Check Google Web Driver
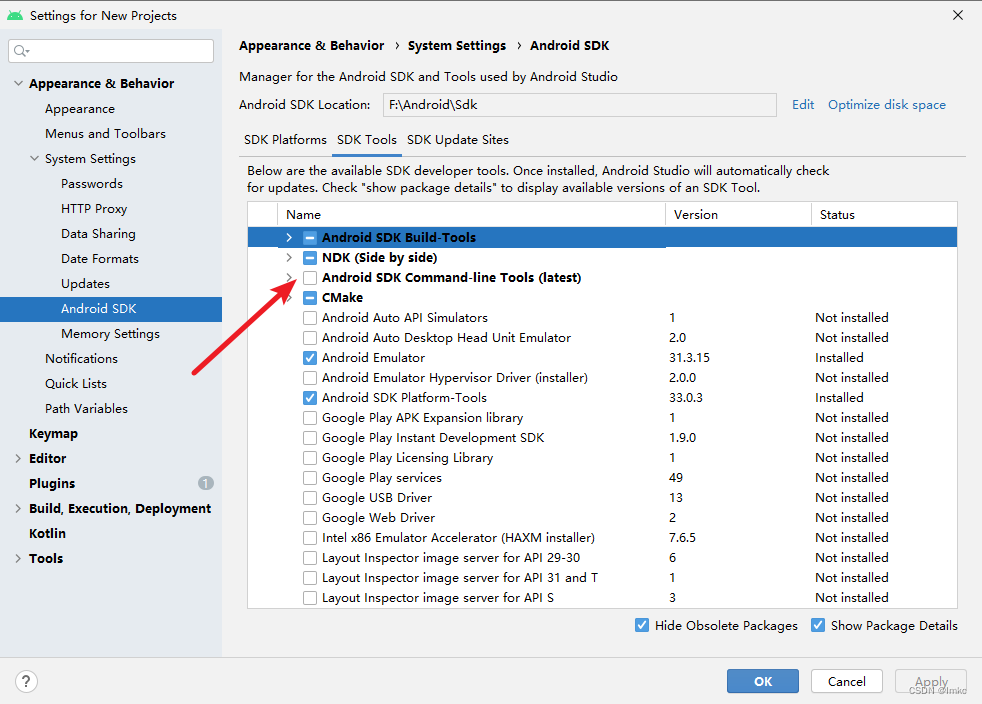 pyautogui.click(x=309, y=518)
